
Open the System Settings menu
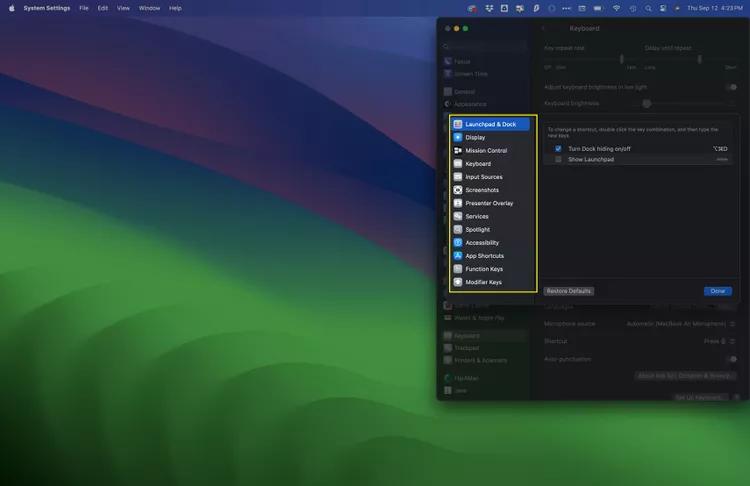47,8
